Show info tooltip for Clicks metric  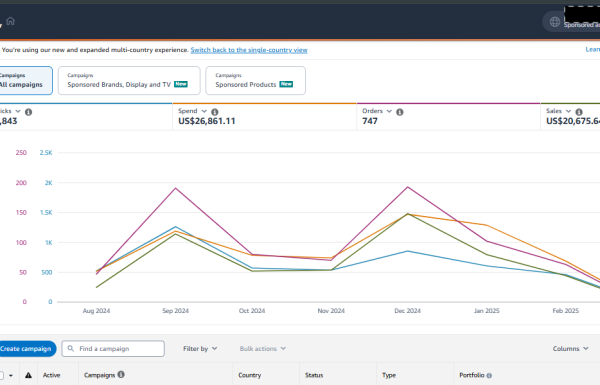point(28,112)
